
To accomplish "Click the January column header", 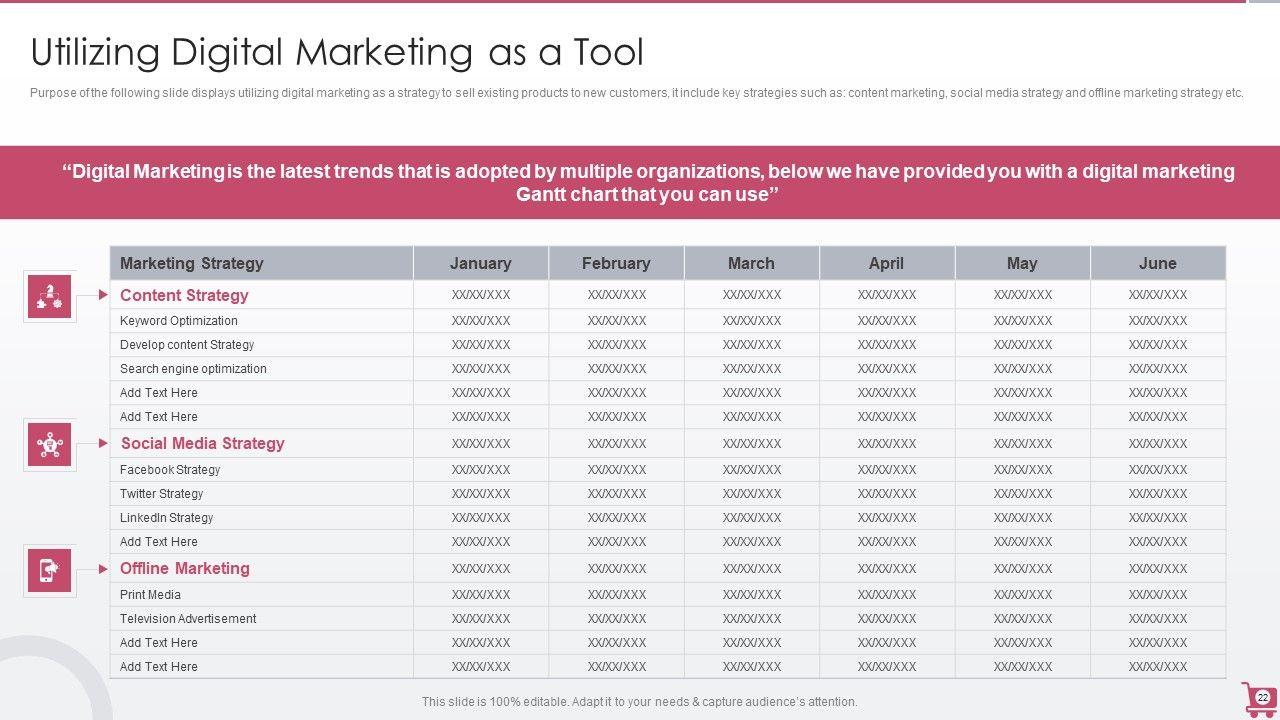I will pyautogui.click(x=480, y=263).
